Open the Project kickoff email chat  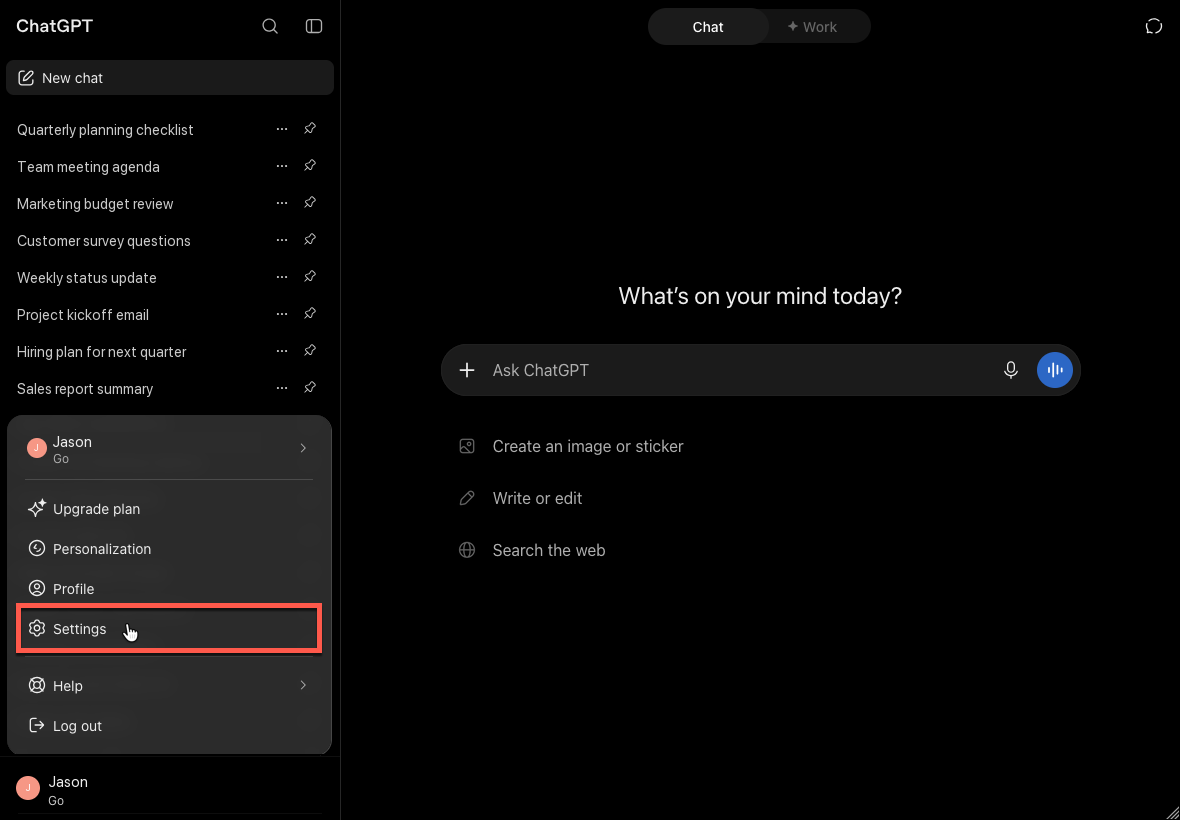click(83, 314)
